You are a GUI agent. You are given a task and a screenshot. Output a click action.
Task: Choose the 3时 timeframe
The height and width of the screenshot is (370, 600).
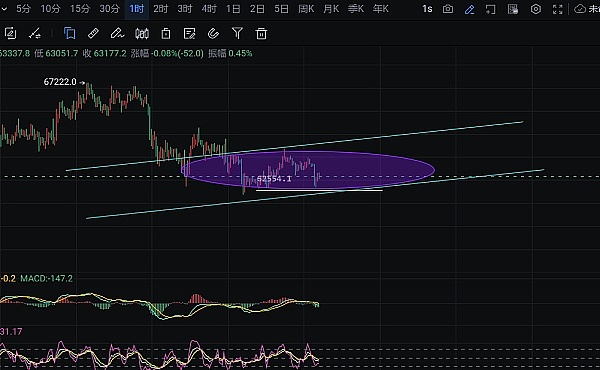(x=185, y=9)
